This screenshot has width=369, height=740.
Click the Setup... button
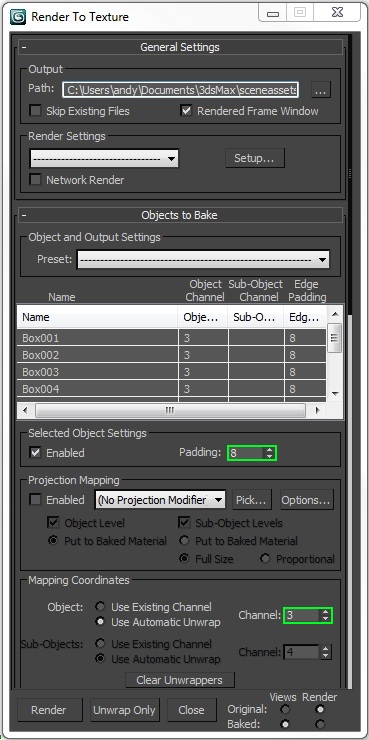click(255, 158)
